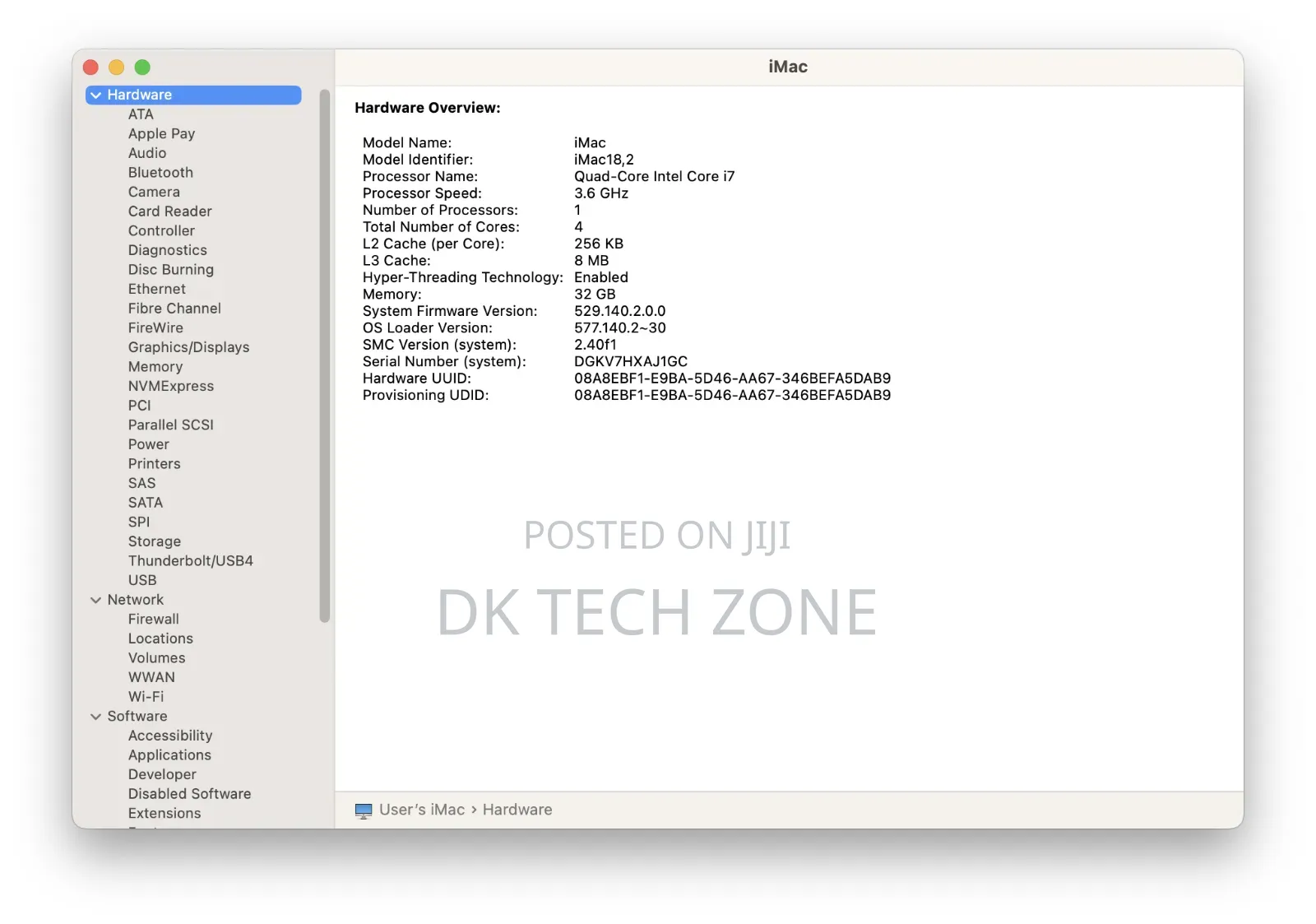Click the serial number value DGKV7HXAJ1GC
The width and height of the screenshot is (1316, 924).
pos(630,362)
